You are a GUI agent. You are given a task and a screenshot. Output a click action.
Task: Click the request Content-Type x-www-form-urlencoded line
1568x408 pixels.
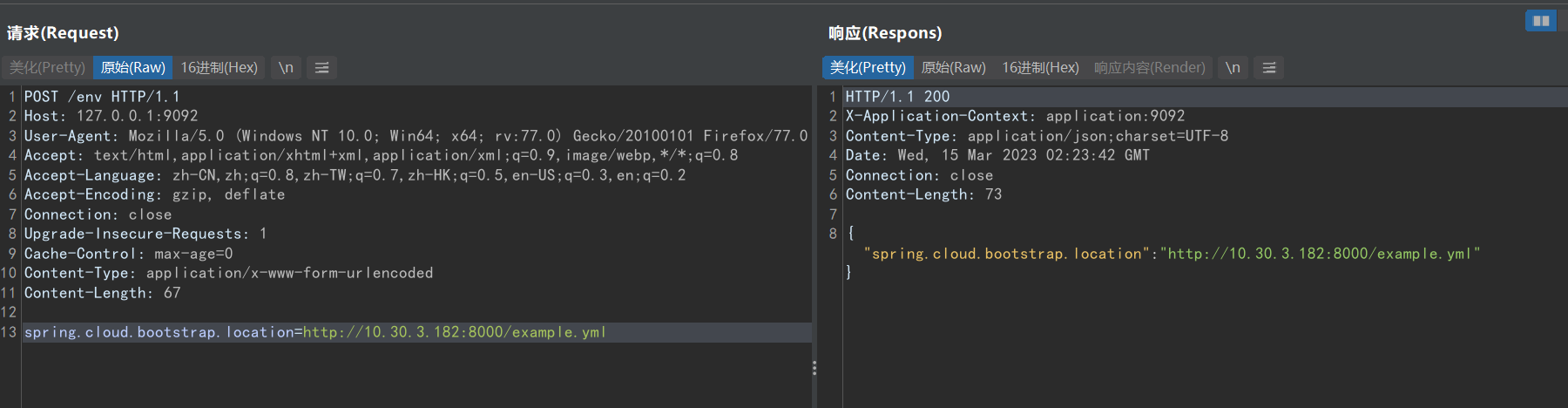228,273
